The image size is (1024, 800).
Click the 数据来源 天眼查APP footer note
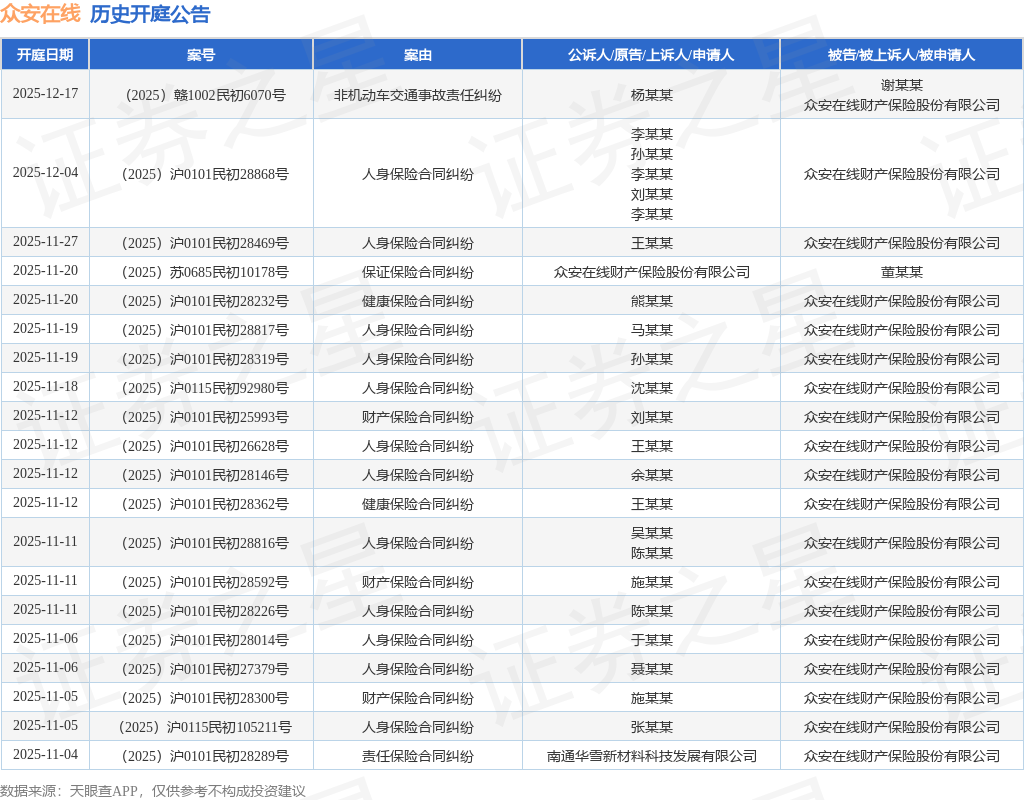point(153,791)
